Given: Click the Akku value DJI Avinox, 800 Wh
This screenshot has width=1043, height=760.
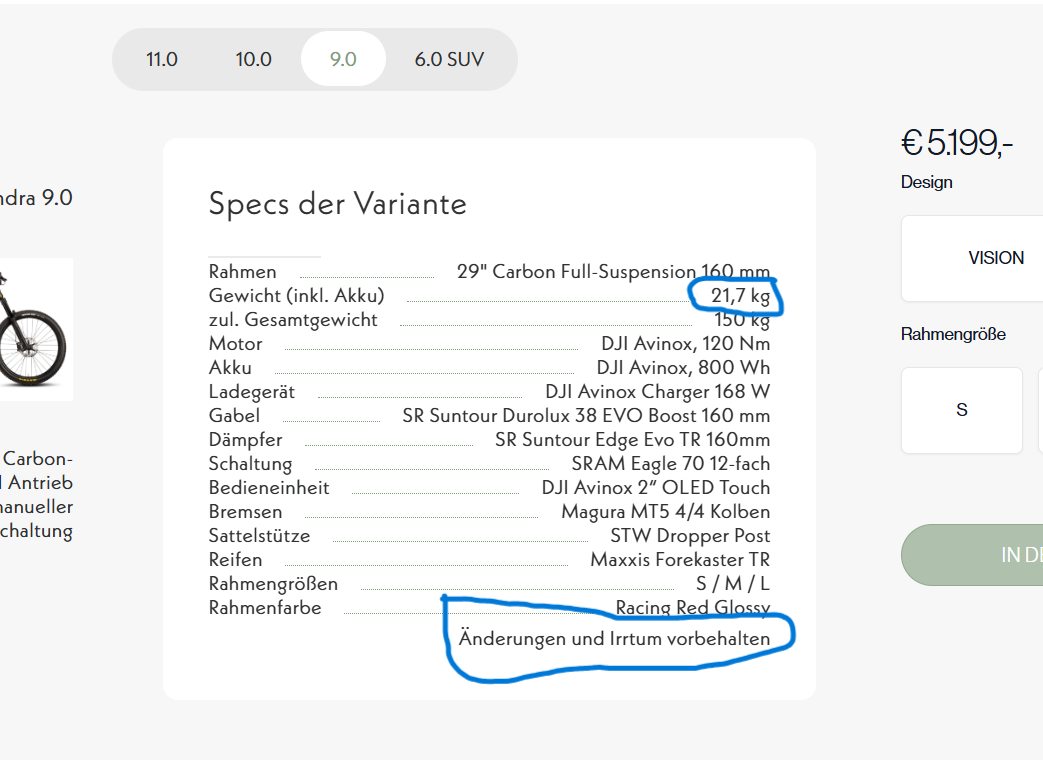Looking at the screenshot, I should [x=683, y=368].
